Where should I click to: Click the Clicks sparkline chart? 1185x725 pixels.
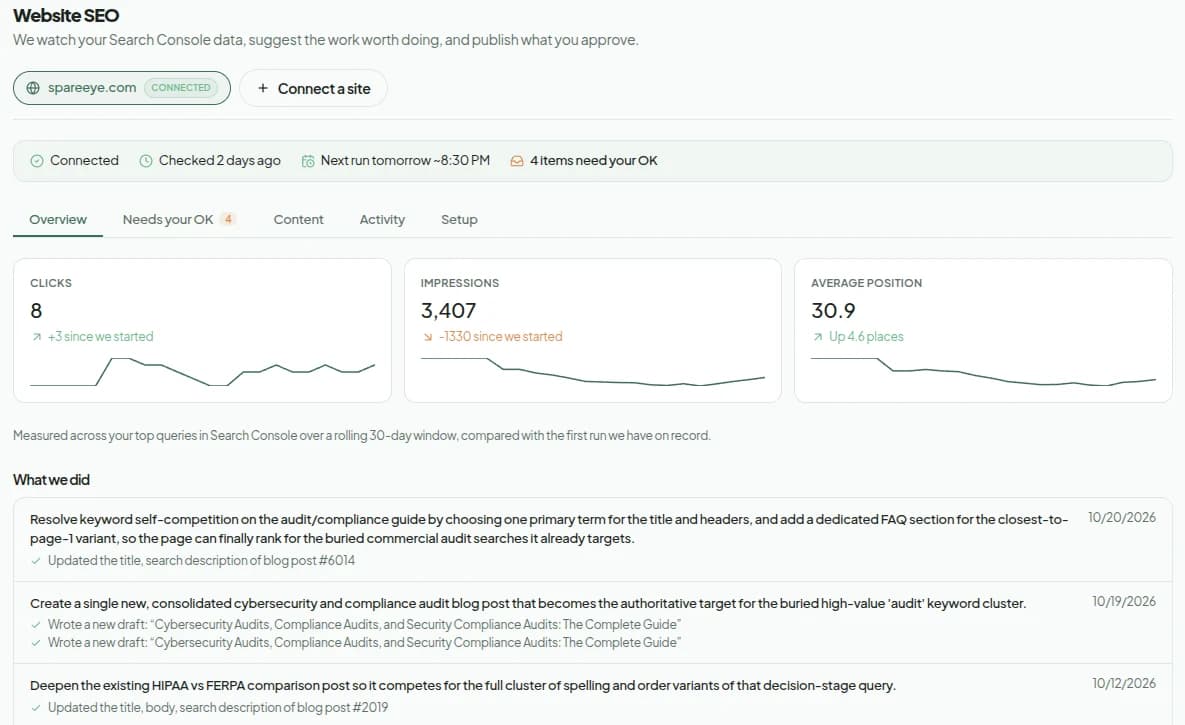(203, 372)
